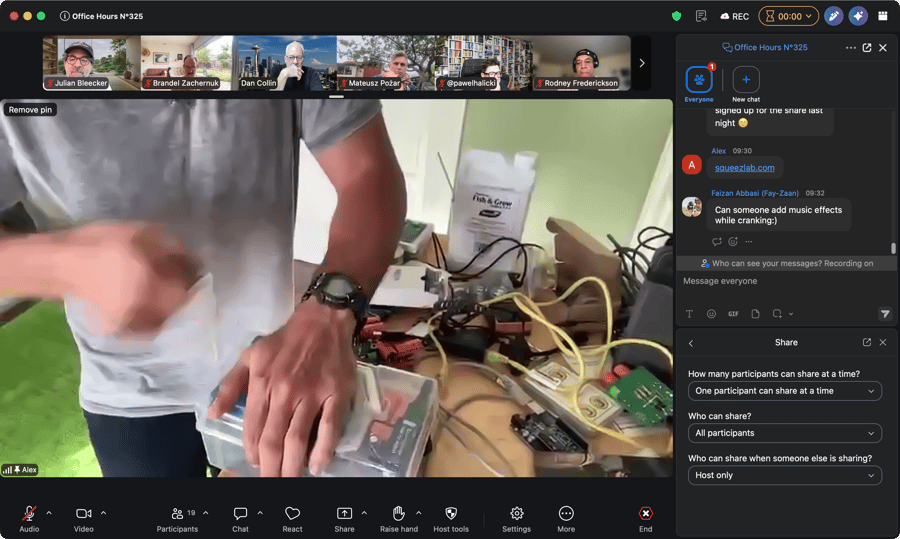Toggle the Chat panel

coord(240,518)
